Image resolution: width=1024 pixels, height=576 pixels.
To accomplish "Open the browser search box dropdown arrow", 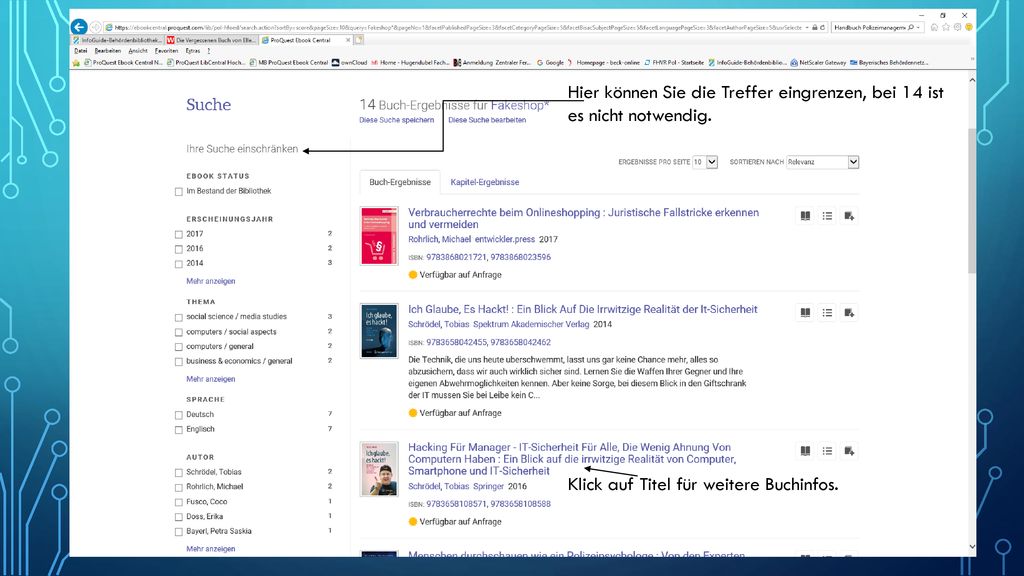I will (918, 27).
